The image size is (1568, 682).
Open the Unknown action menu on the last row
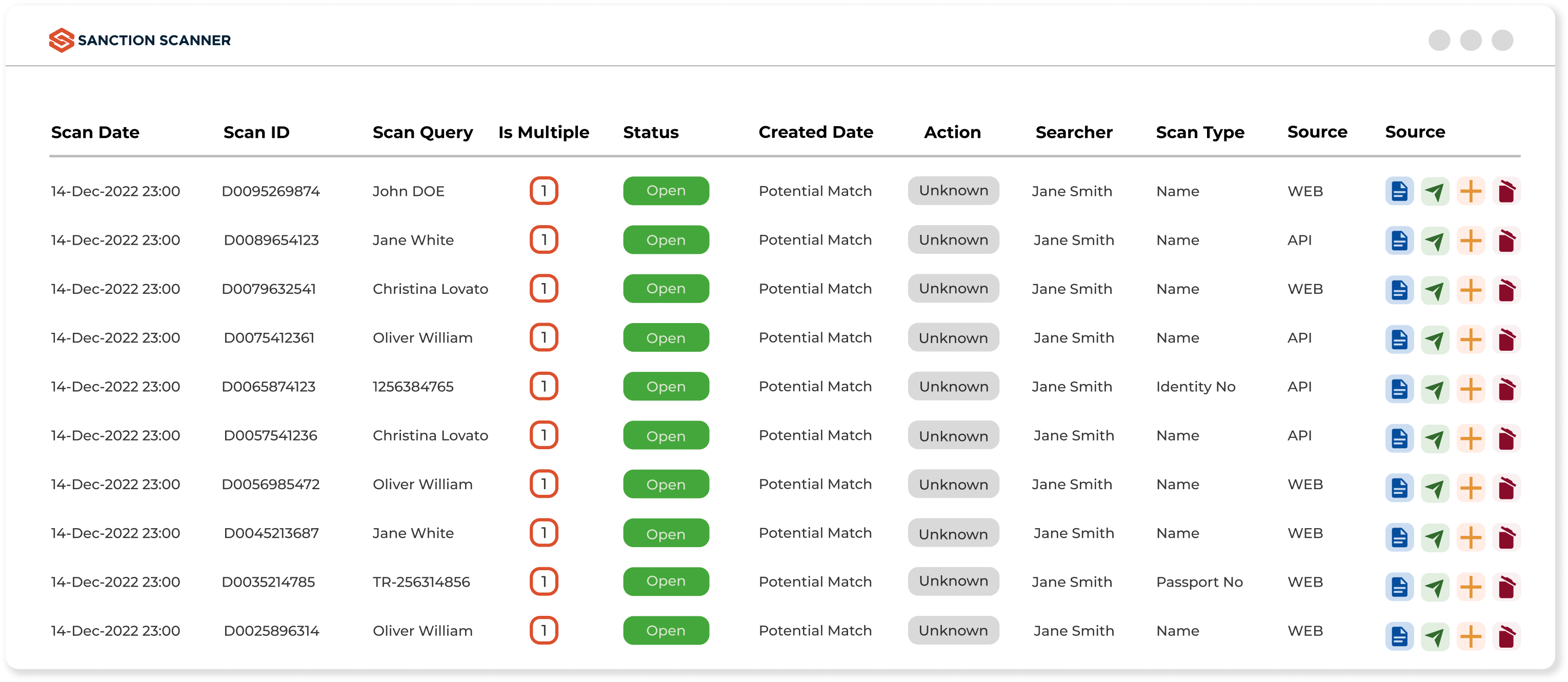(x=953, y=631)
